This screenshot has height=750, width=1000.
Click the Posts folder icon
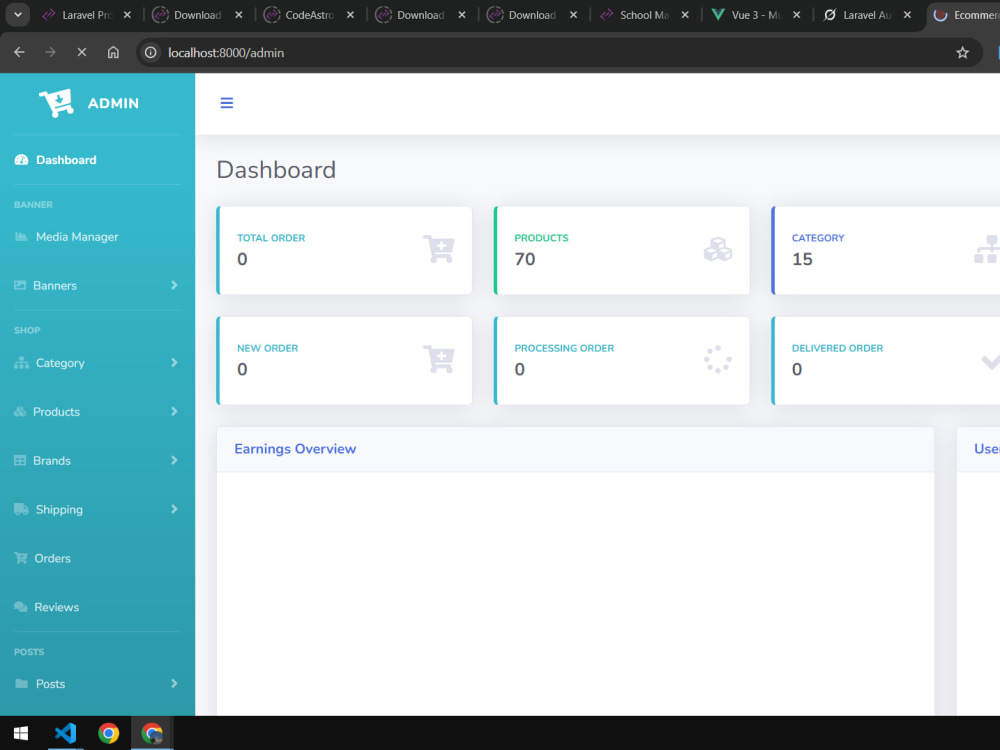click(21, 683)
